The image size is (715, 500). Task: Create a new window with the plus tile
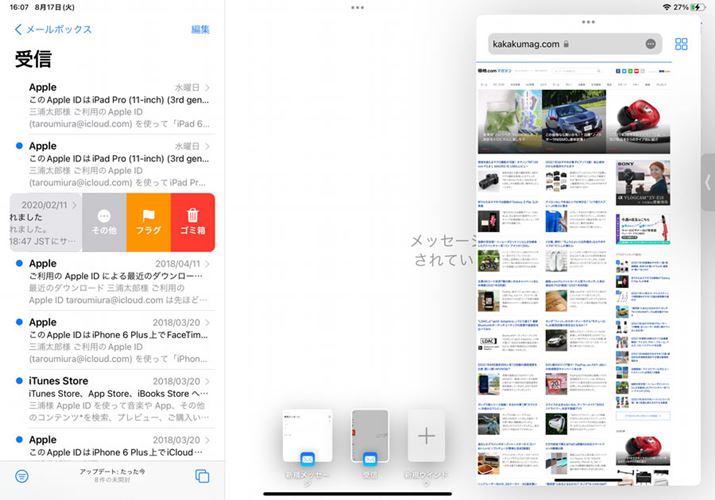click(x=426, y=436)
